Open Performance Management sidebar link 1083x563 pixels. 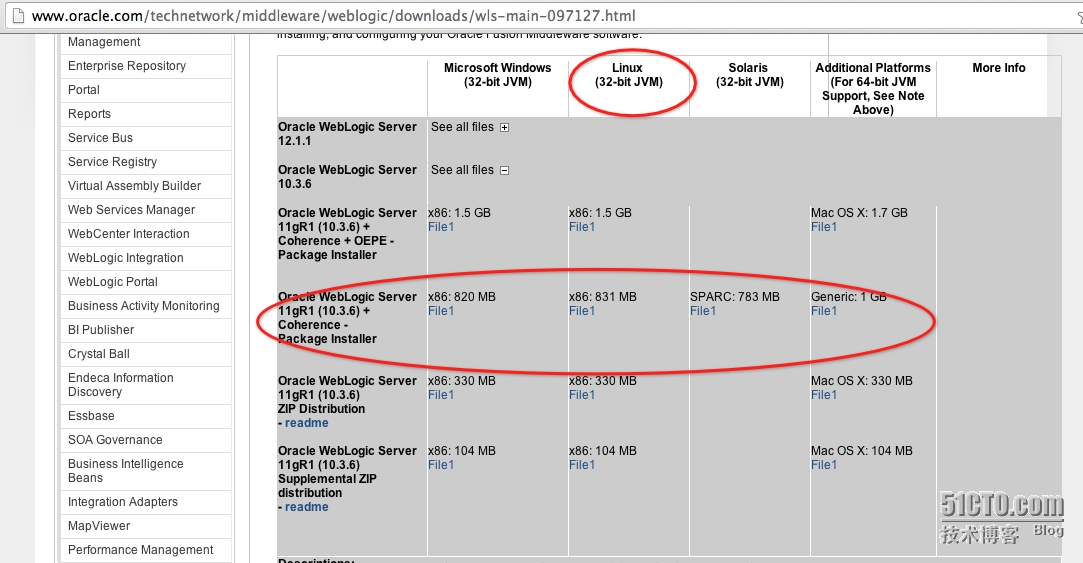coord(141,550)
